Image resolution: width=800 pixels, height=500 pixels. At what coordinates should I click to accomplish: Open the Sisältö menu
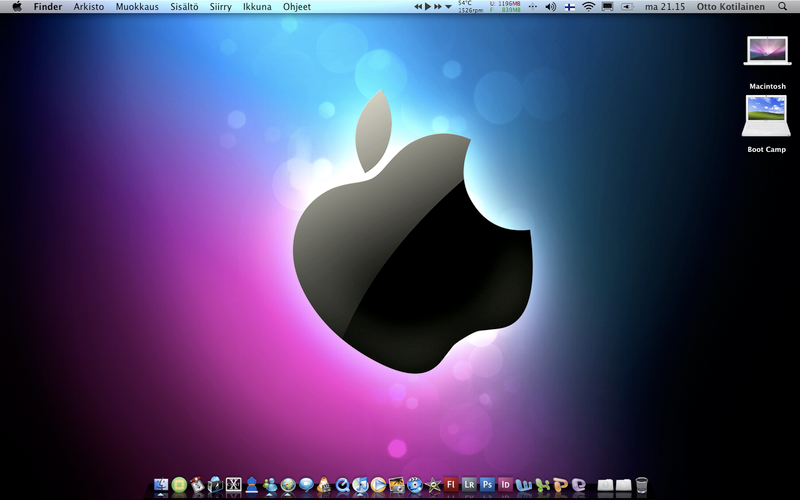click(184, 7)
